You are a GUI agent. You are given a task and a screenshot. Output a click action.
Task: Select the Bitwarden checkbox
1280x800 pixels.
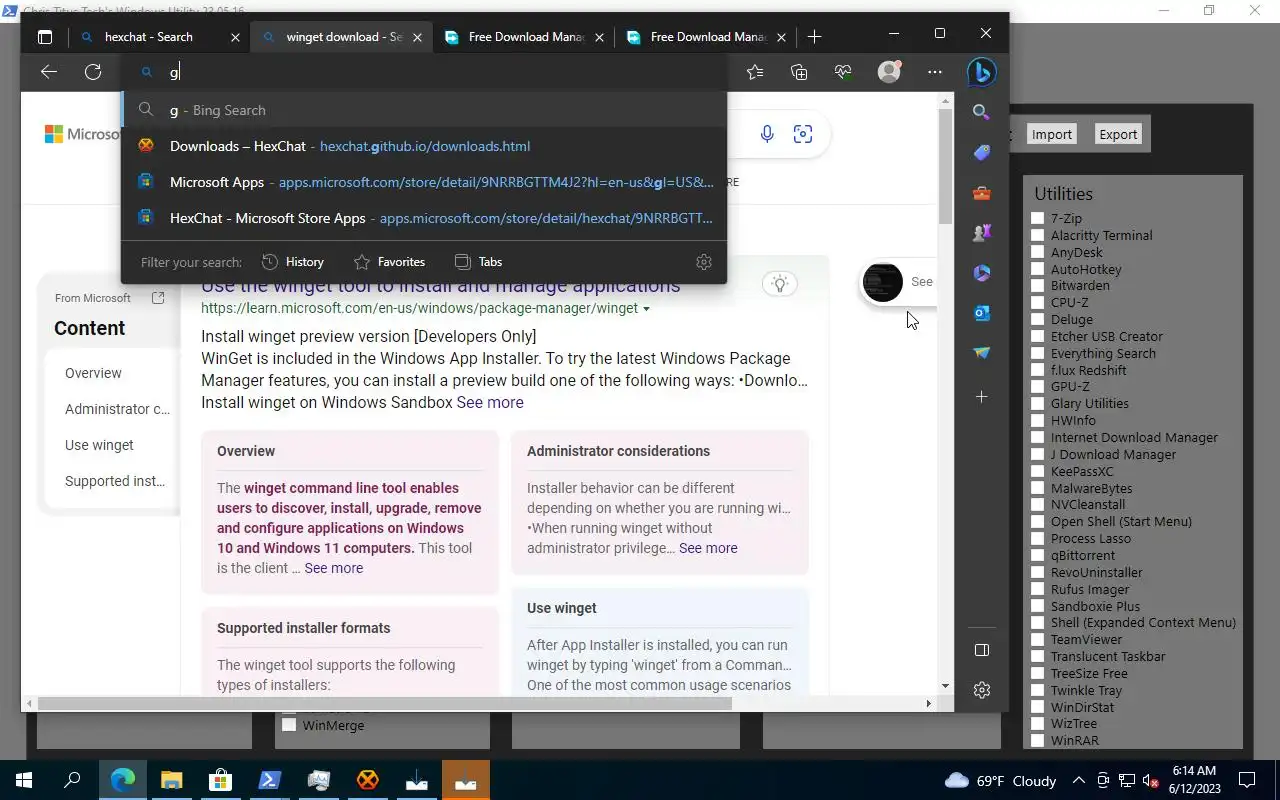point(1038,285)
